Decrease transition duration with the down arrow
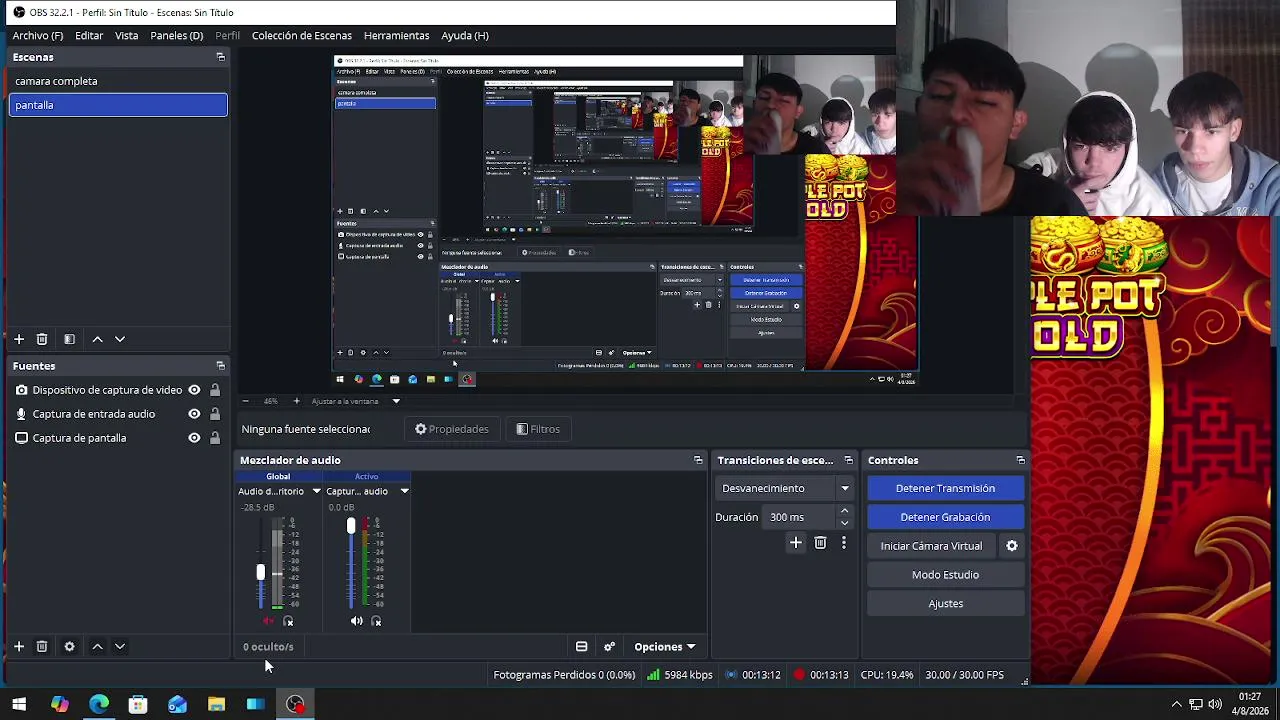This screenshot has height=720, width=1280. tap(844, 523)
